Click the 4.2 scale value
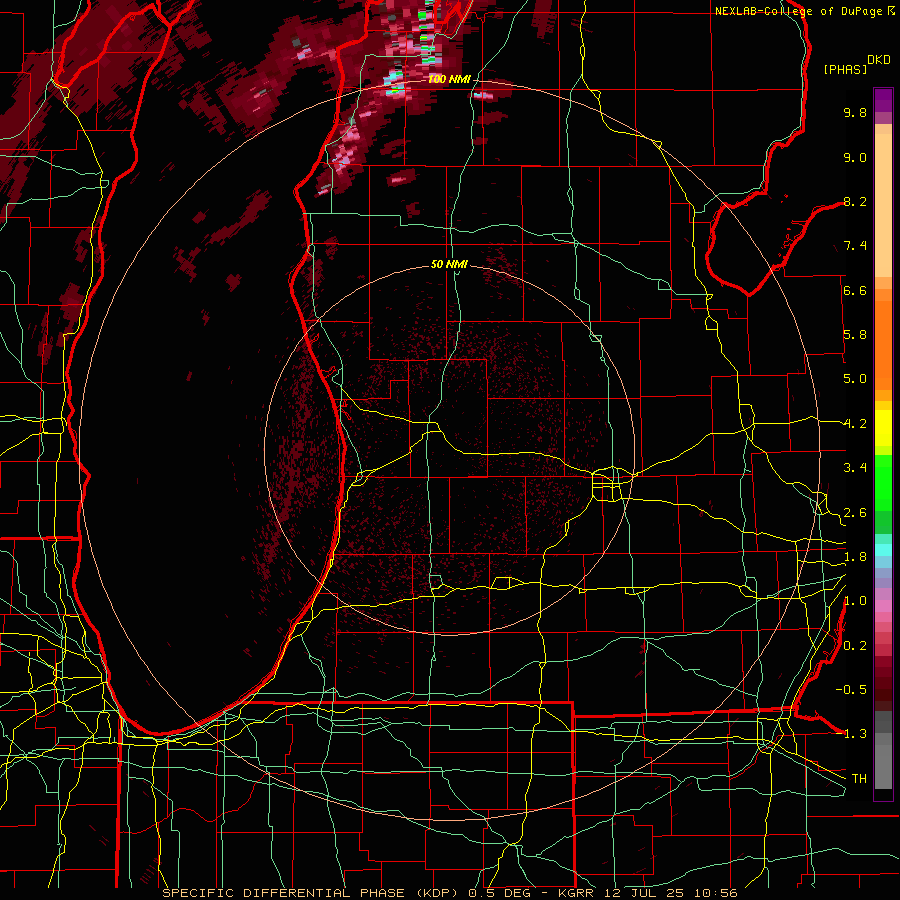Viewport: 900px width, 900px height. coord(855,424)
